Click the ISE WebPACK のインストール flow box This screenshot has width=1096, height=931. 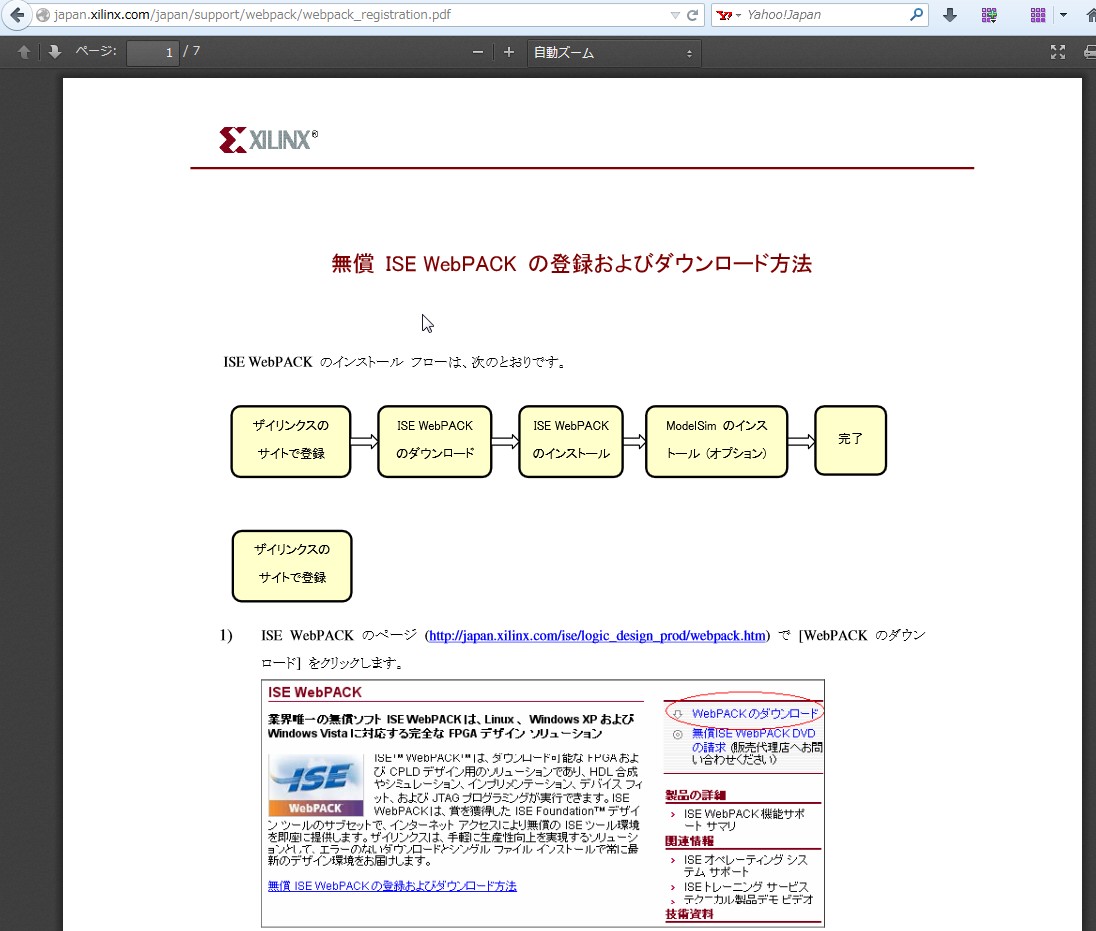(x=571, y=442)
